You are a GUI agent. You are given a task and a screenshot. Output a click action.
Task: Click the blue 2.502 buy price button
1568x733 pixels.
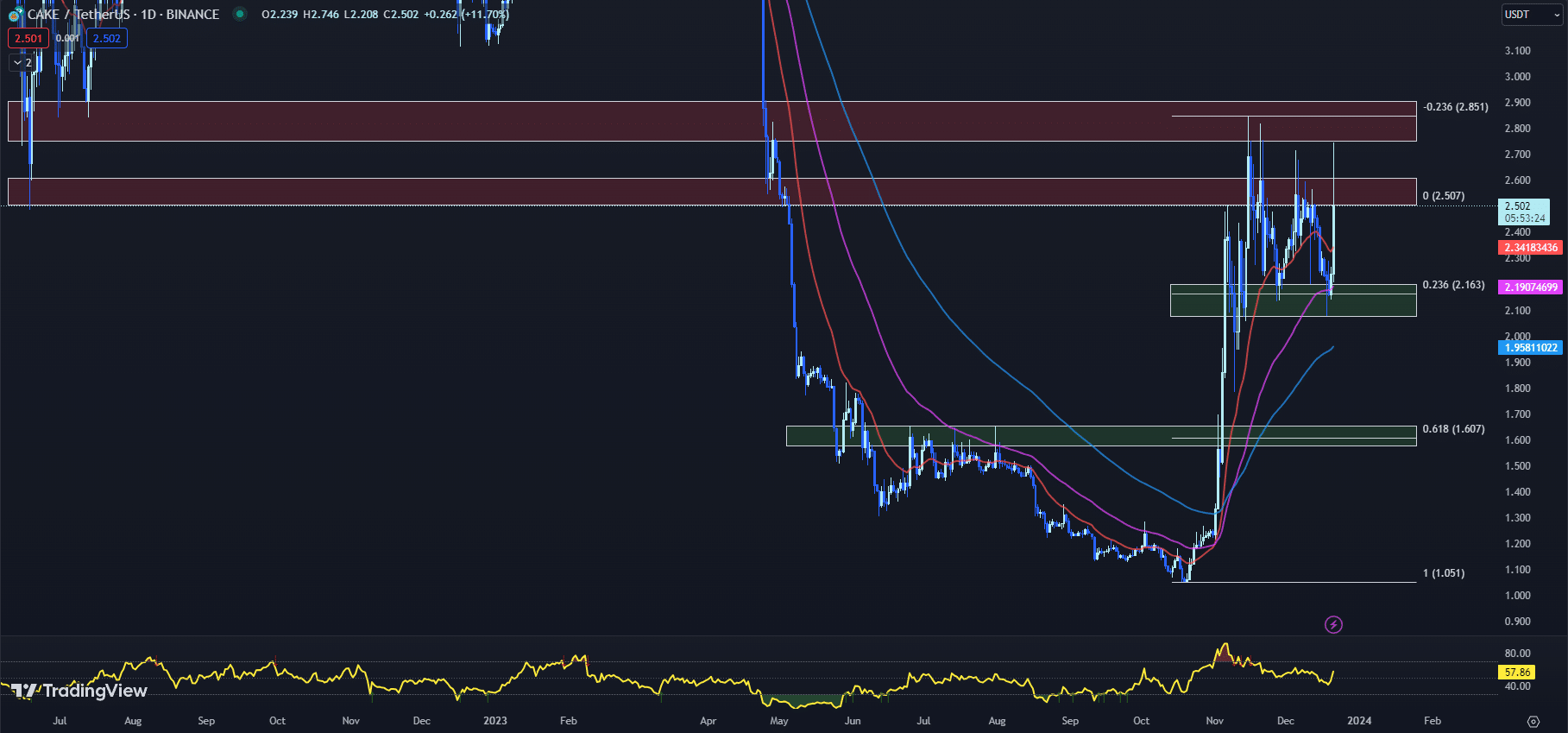pos(107,38)
